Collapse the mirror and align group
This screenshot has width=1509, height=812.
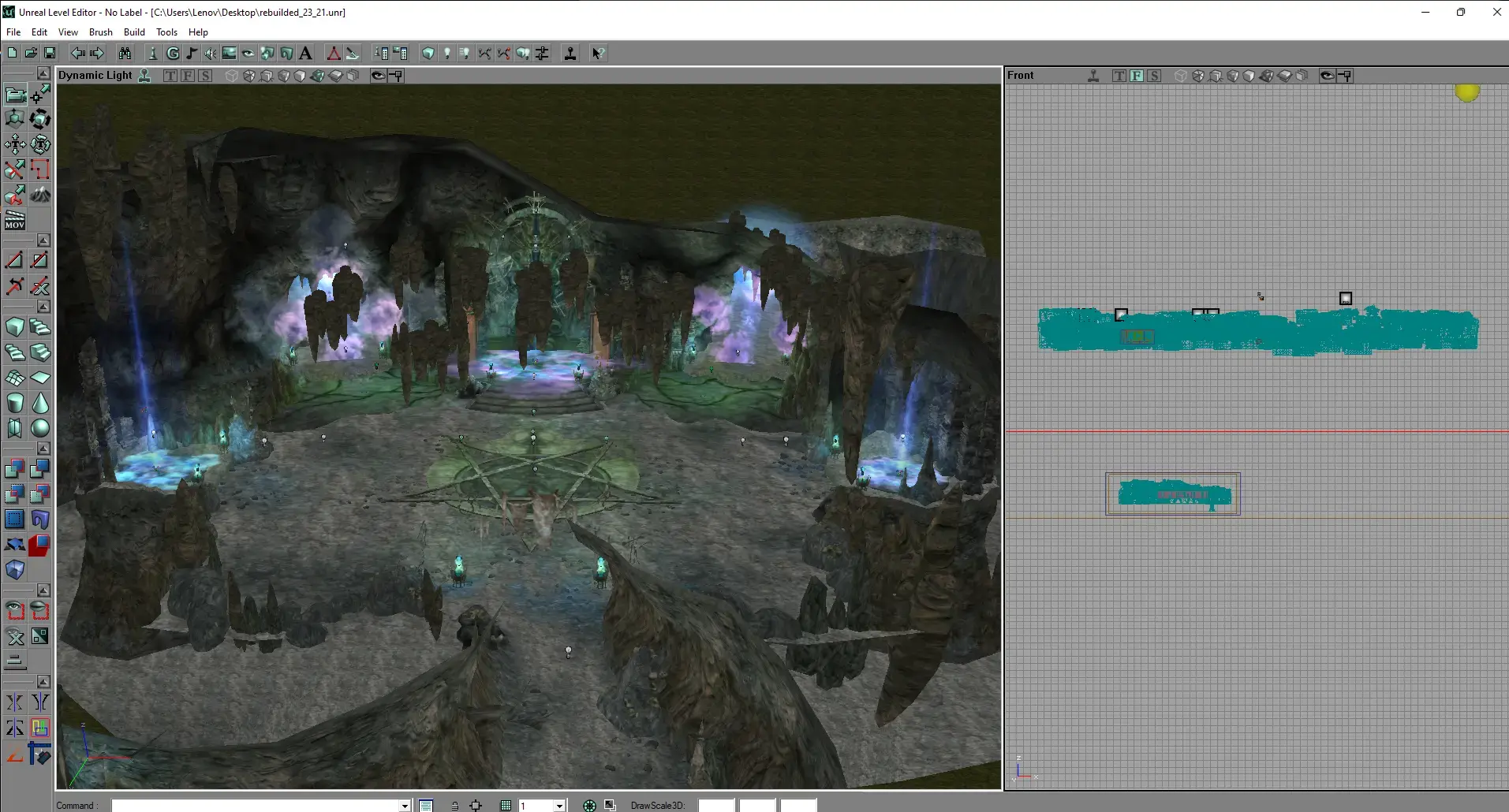tap(44, 682)
